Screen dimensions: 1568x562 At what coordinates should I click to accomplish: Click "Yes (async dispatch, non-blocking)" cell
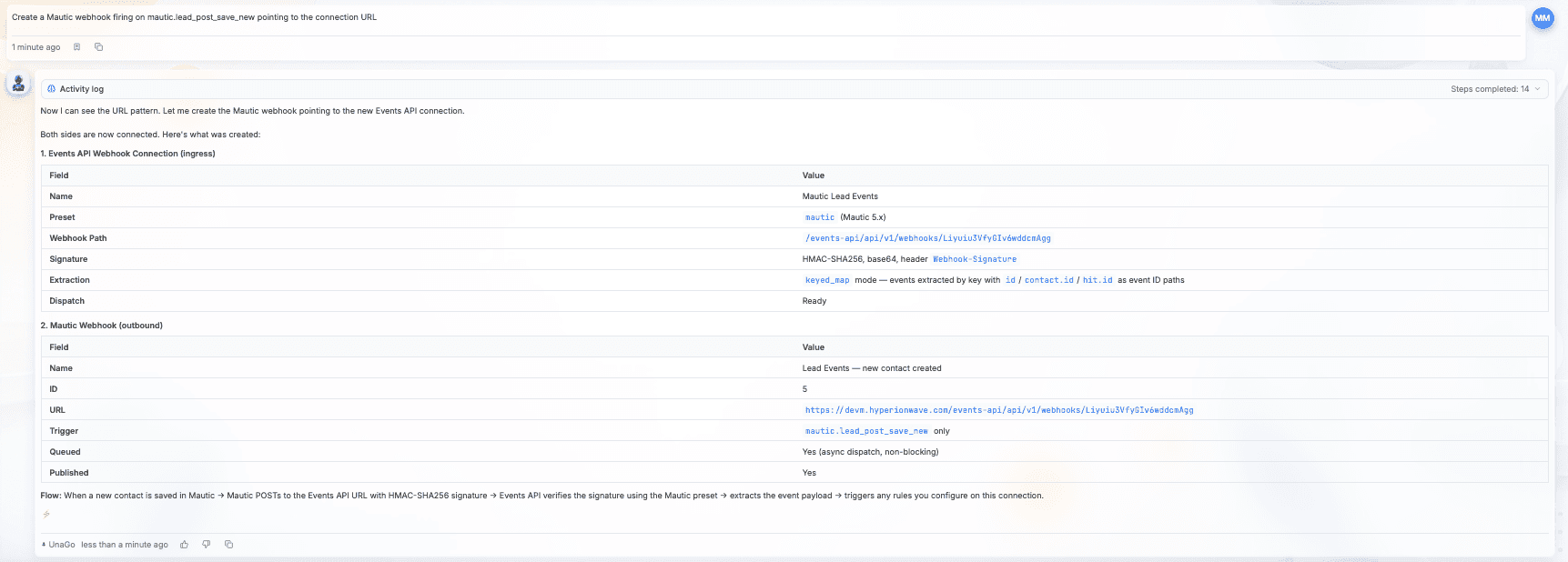[870, 452]
